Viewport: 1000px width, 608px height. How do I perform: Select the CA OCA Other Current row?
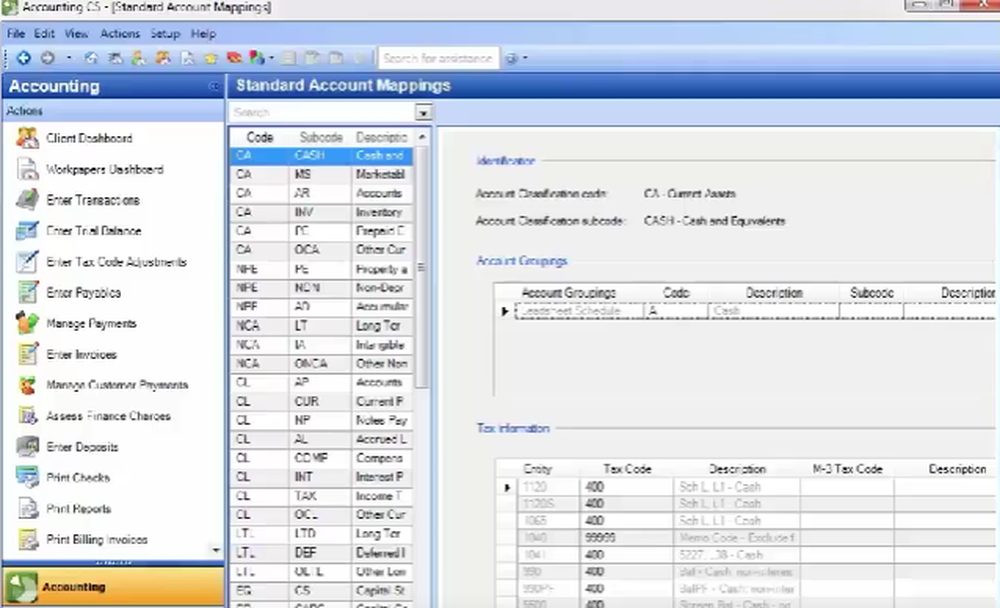point(322,249)
